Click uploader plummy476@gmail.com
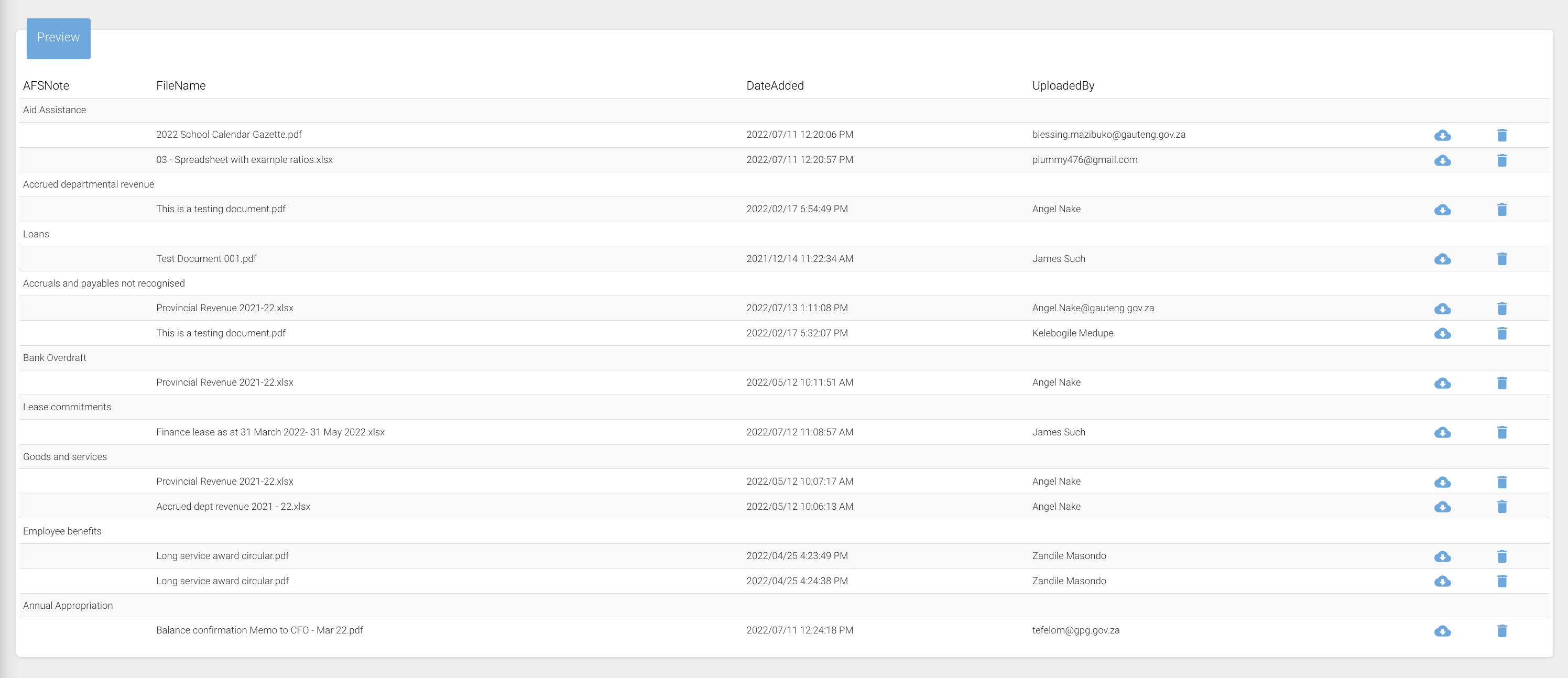This screenshot has width=1568, height=678. click(x=1085, y=159)
